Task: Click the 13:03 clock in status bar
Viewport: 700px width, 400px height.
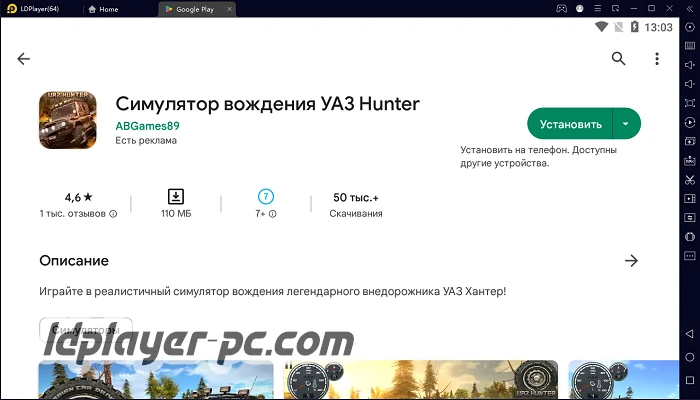Action: point(658,27)
